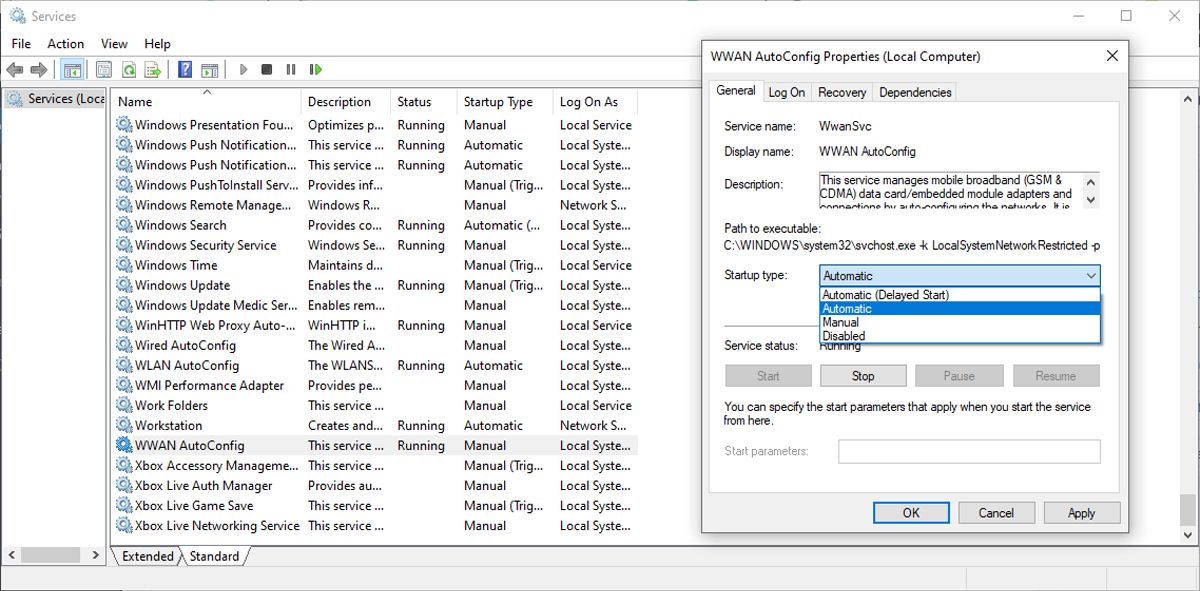
Task: Click gear icon of Xbox Live Game Save
Action: 124,505
